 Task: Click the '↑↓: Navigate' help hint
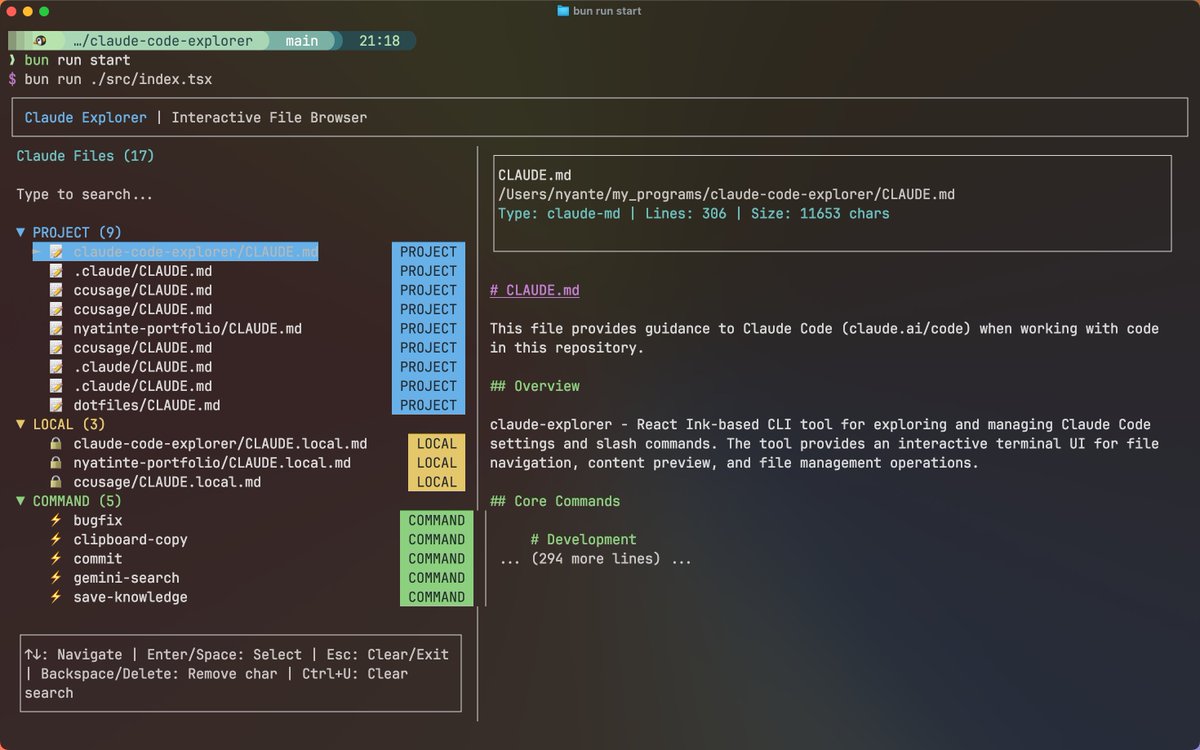coord(73,655)
